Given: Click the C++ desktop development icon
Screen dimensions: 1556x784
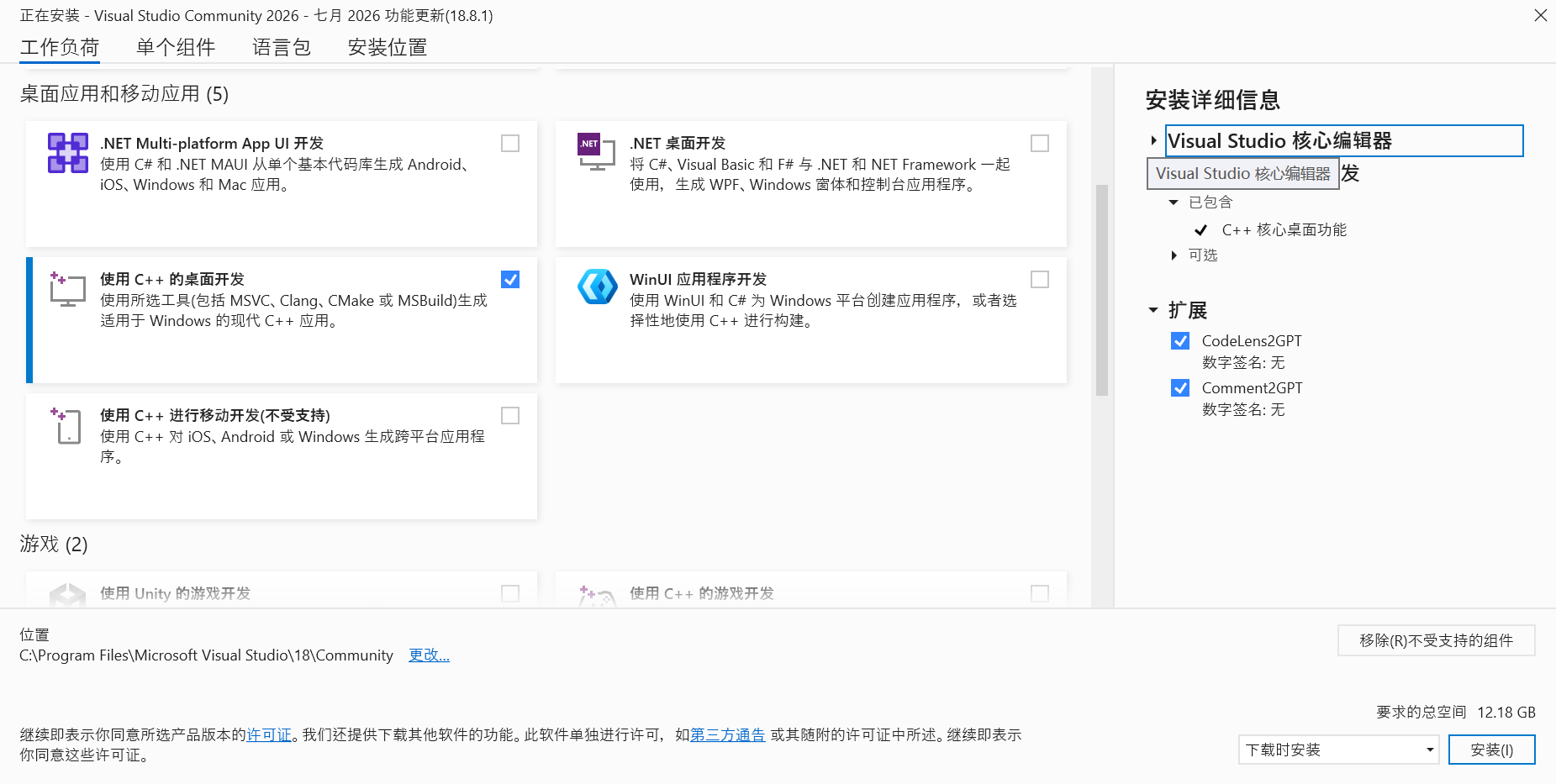Looking at the screenshot, I should (x=67, y=289).
